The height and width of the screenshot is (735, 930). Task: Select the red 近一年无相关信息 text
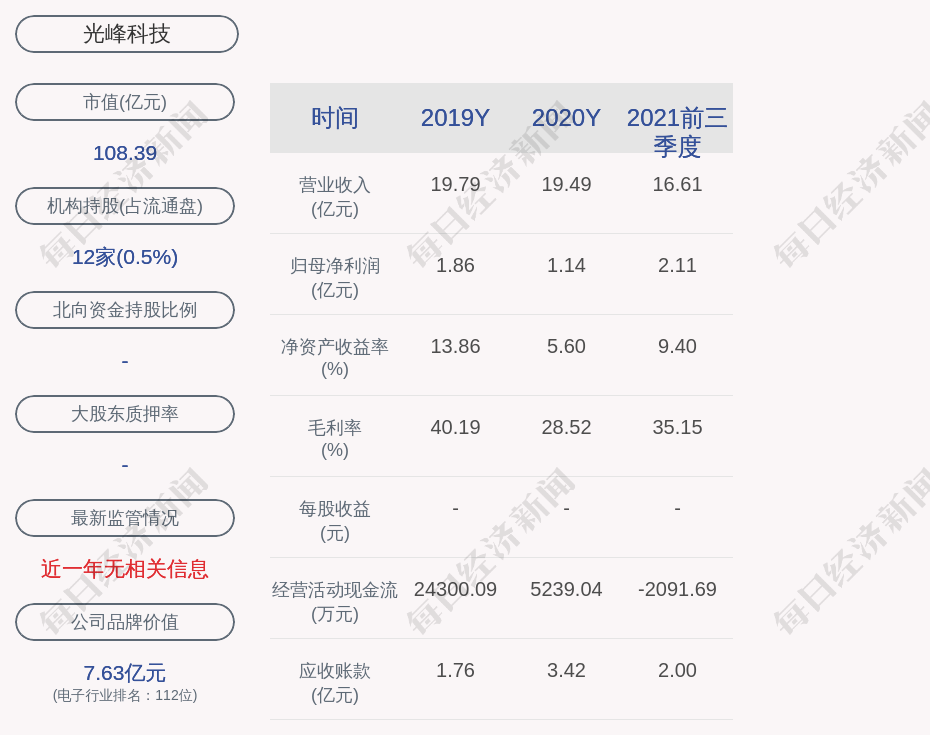125,569
